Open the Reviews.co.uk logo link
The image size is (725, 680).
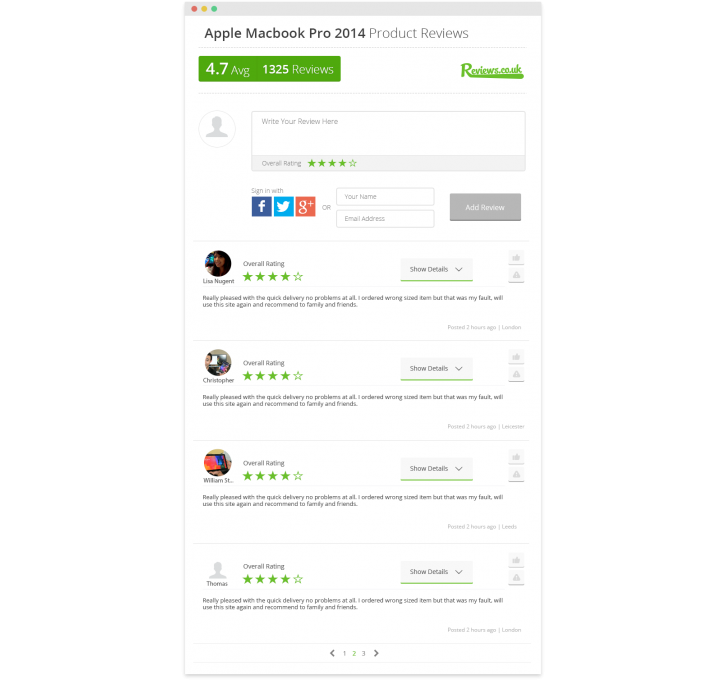coord(492,70)
